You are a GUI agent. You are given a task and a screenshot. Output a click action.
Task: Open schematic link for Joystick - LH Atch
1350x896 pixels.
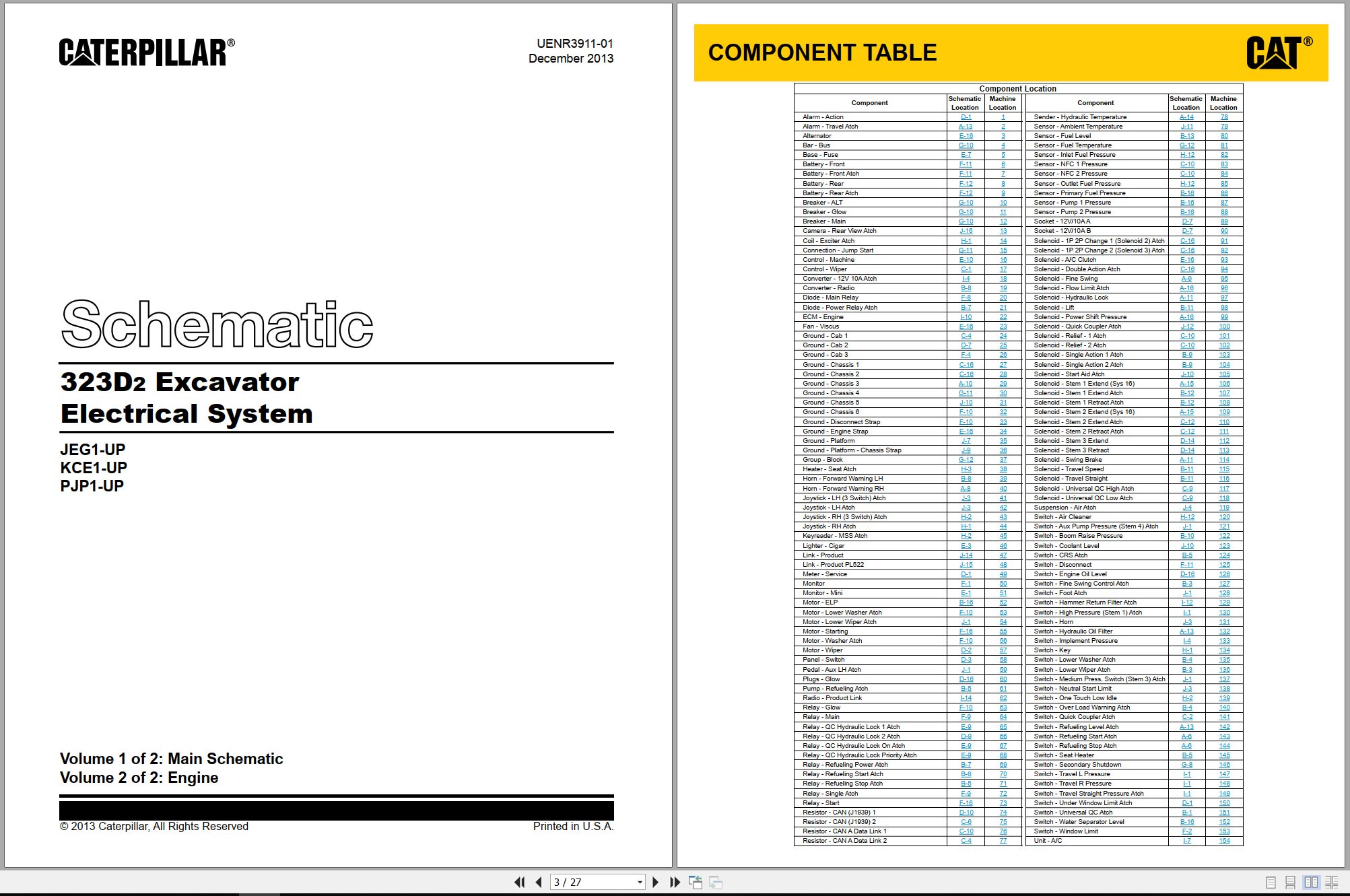pos(966,508)
